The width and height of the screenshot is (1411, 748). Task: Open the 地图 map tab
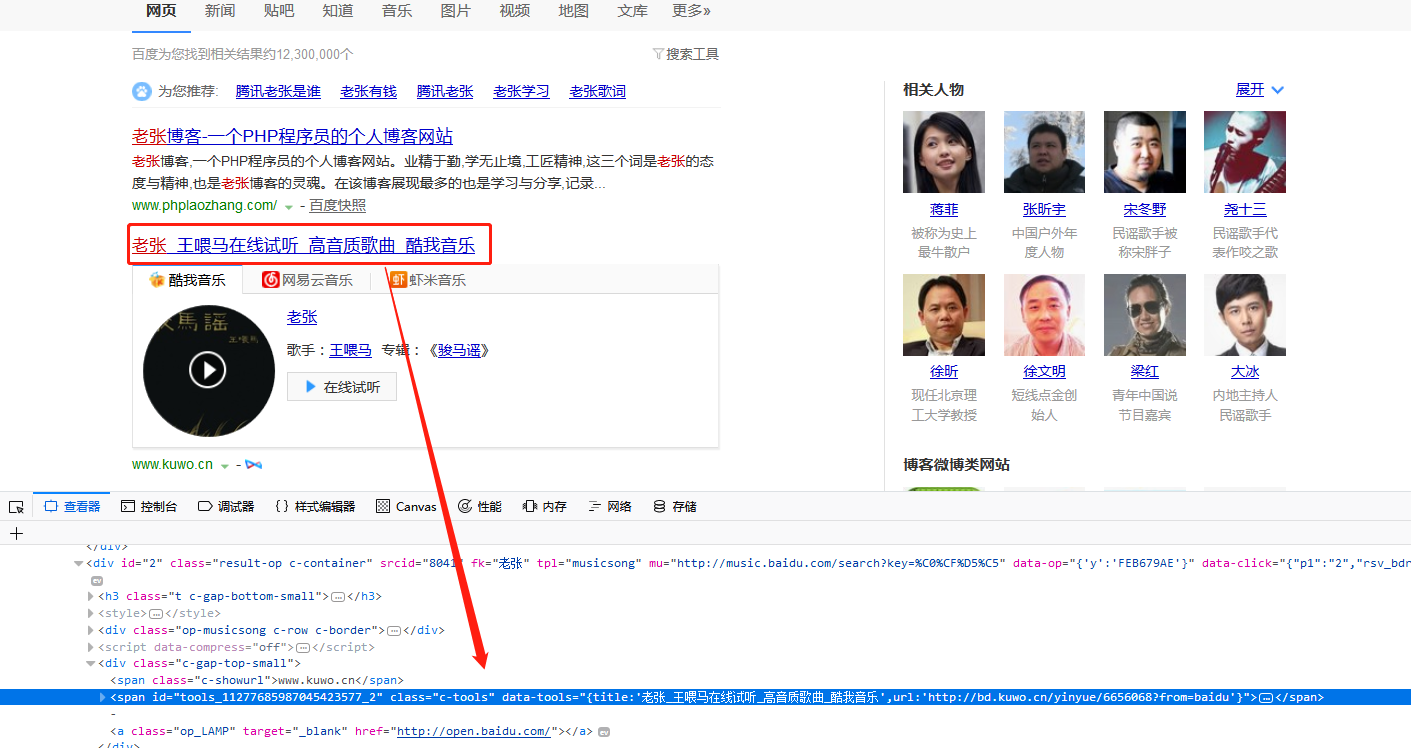(x=574, y=11)
